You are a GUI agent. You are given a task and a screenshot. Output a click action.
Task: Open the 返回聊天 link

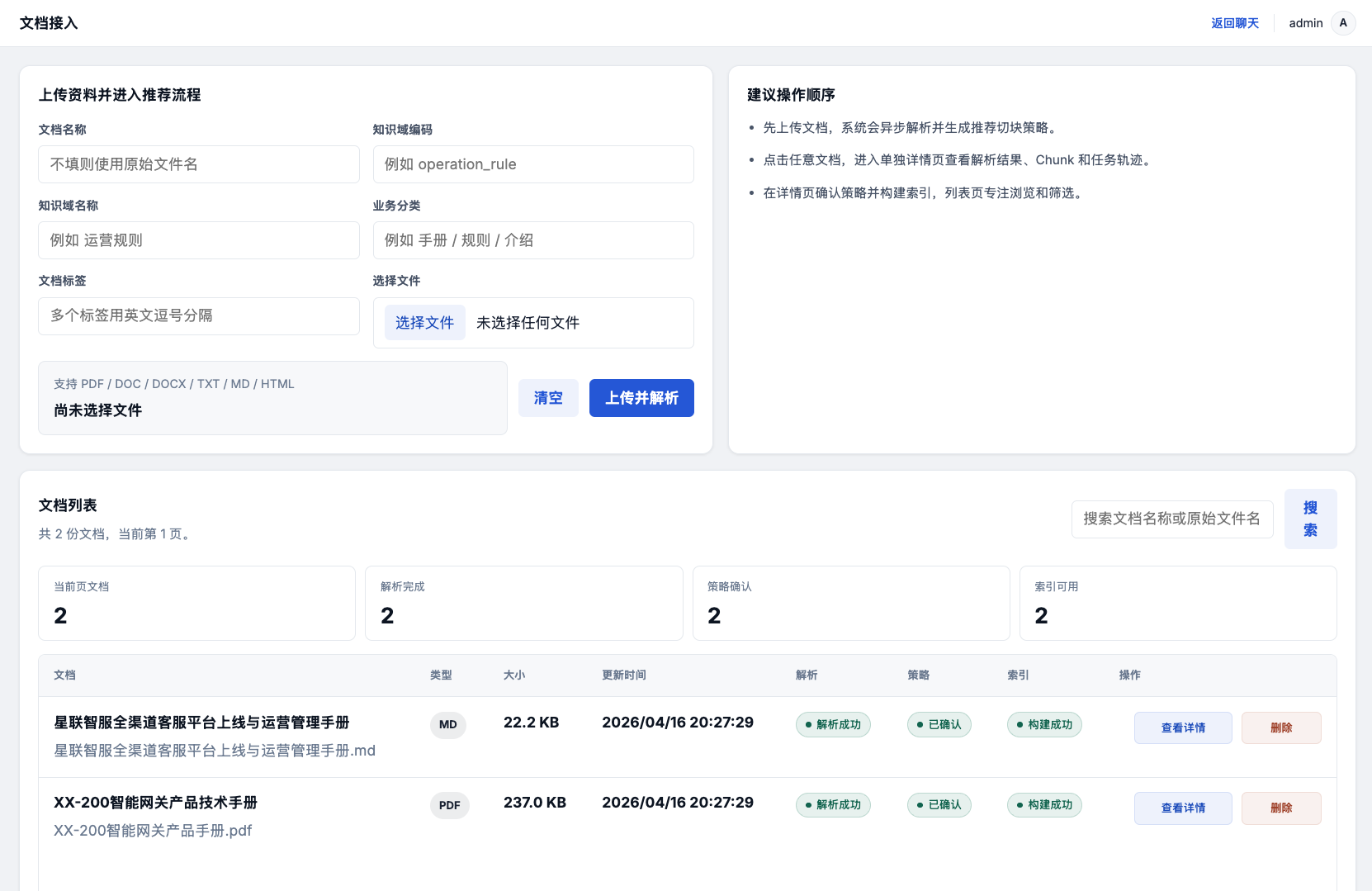1234,23
